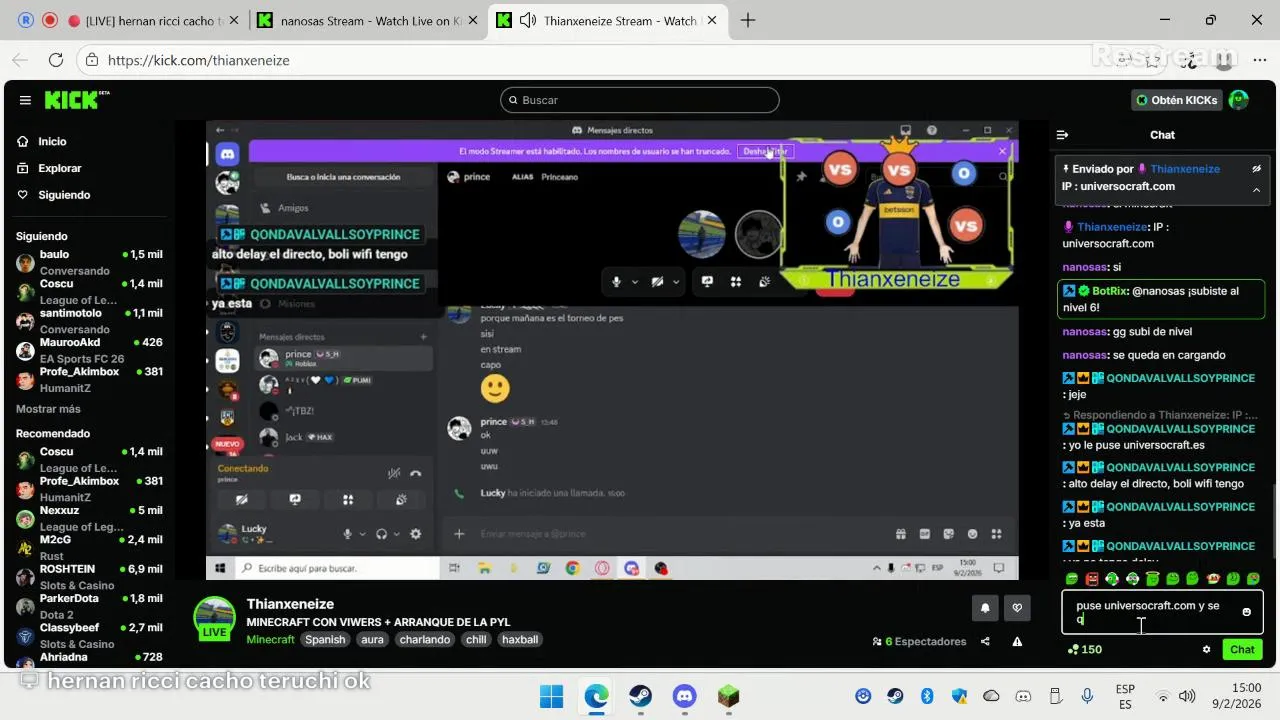This screenshot has width=1280, height=720.
Task: Click the red emote in quick emotes row
Action: 1092,579
